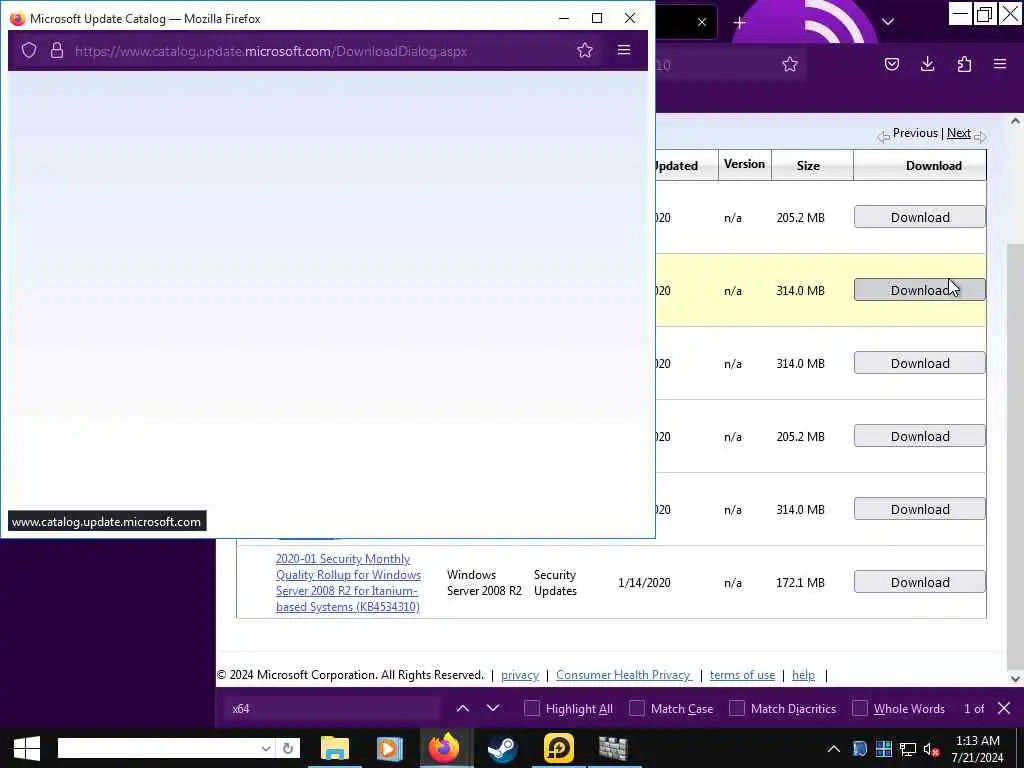1024x768 pixels.
Task: Bookmark the DownloadDialog page with the star icon
Action: [x=584, y=50]
